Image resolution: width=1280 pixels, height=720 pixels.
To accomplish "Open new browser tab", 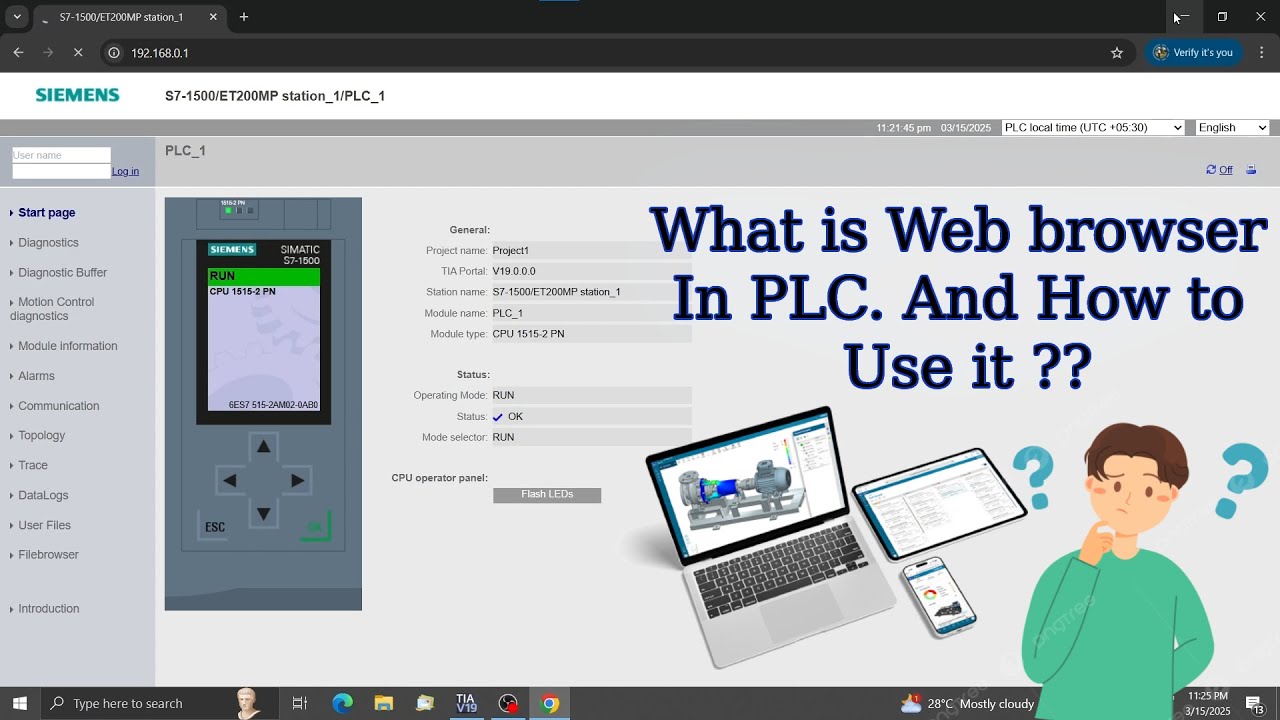I will 243,17.
